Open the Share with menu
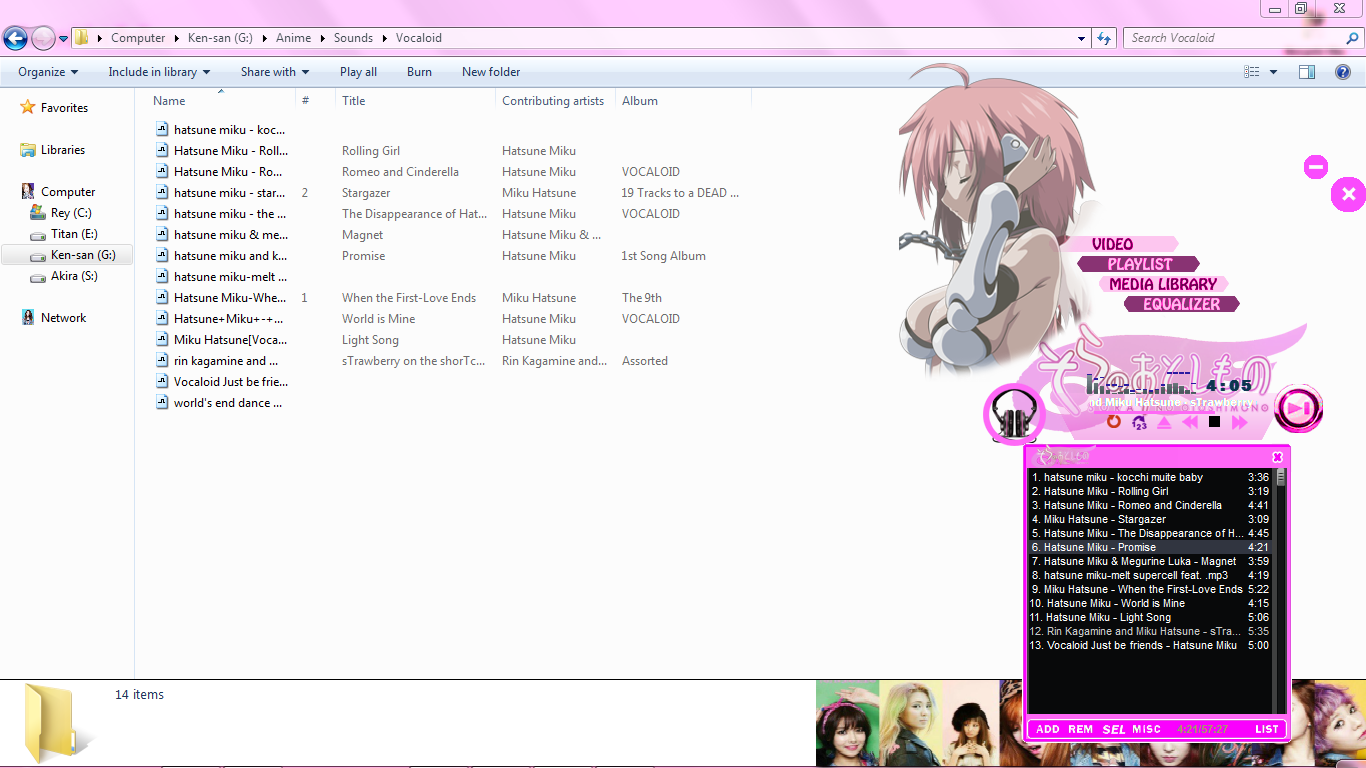 [x=275, y=72]
